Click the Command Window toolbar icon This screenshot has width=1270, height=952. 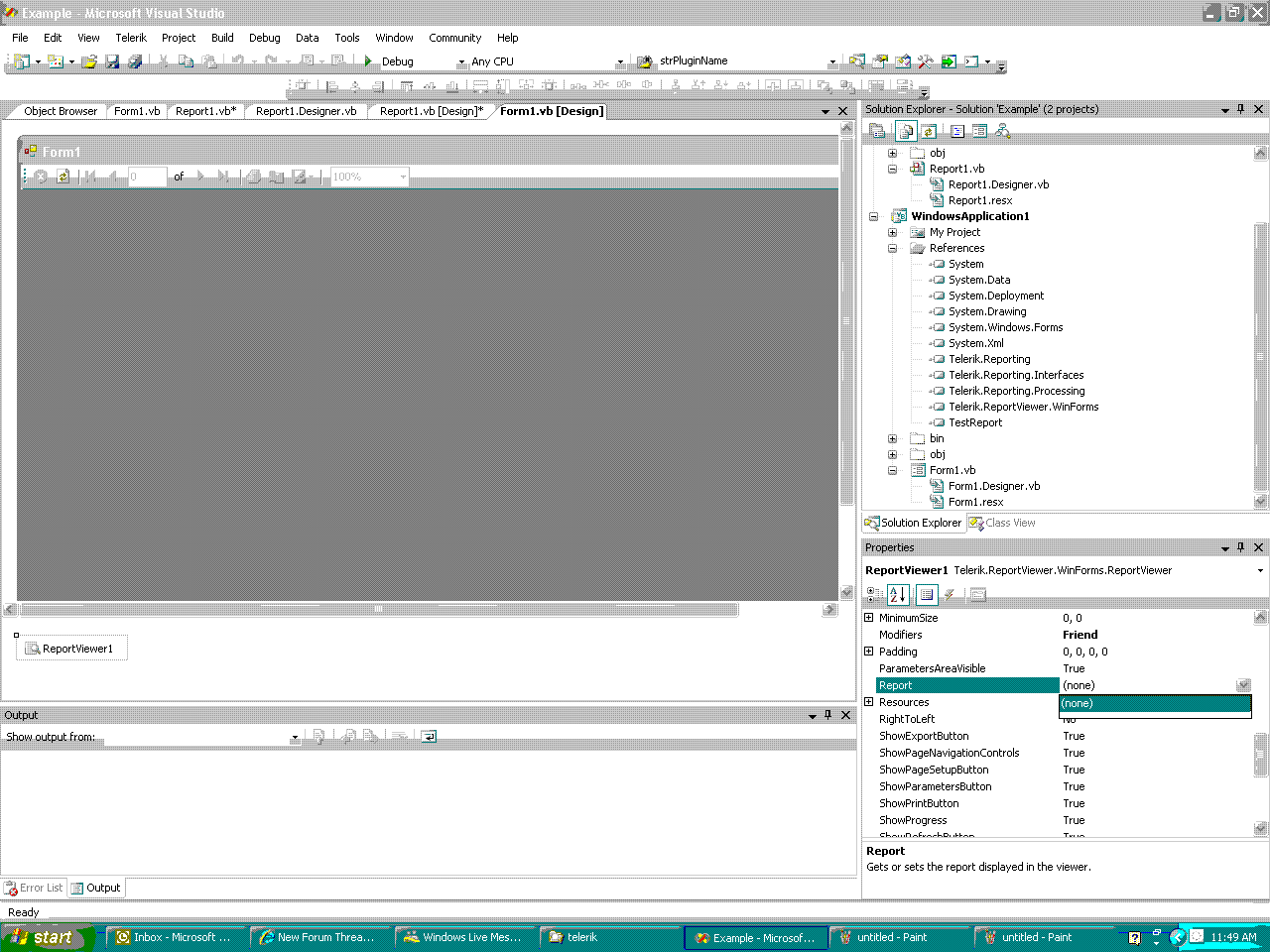(x=970, y=61)
